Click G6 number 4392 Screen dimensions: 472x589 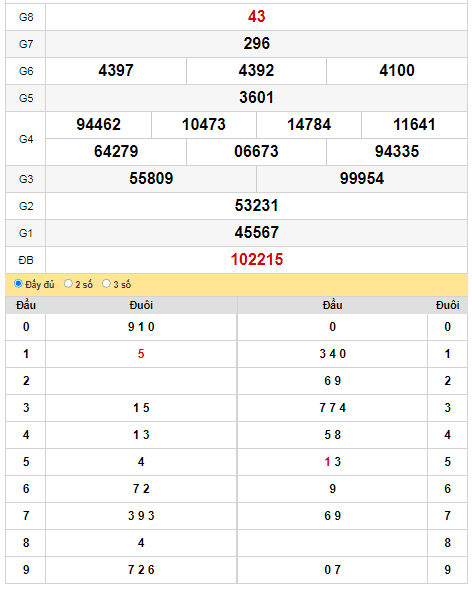coord(256,71)
